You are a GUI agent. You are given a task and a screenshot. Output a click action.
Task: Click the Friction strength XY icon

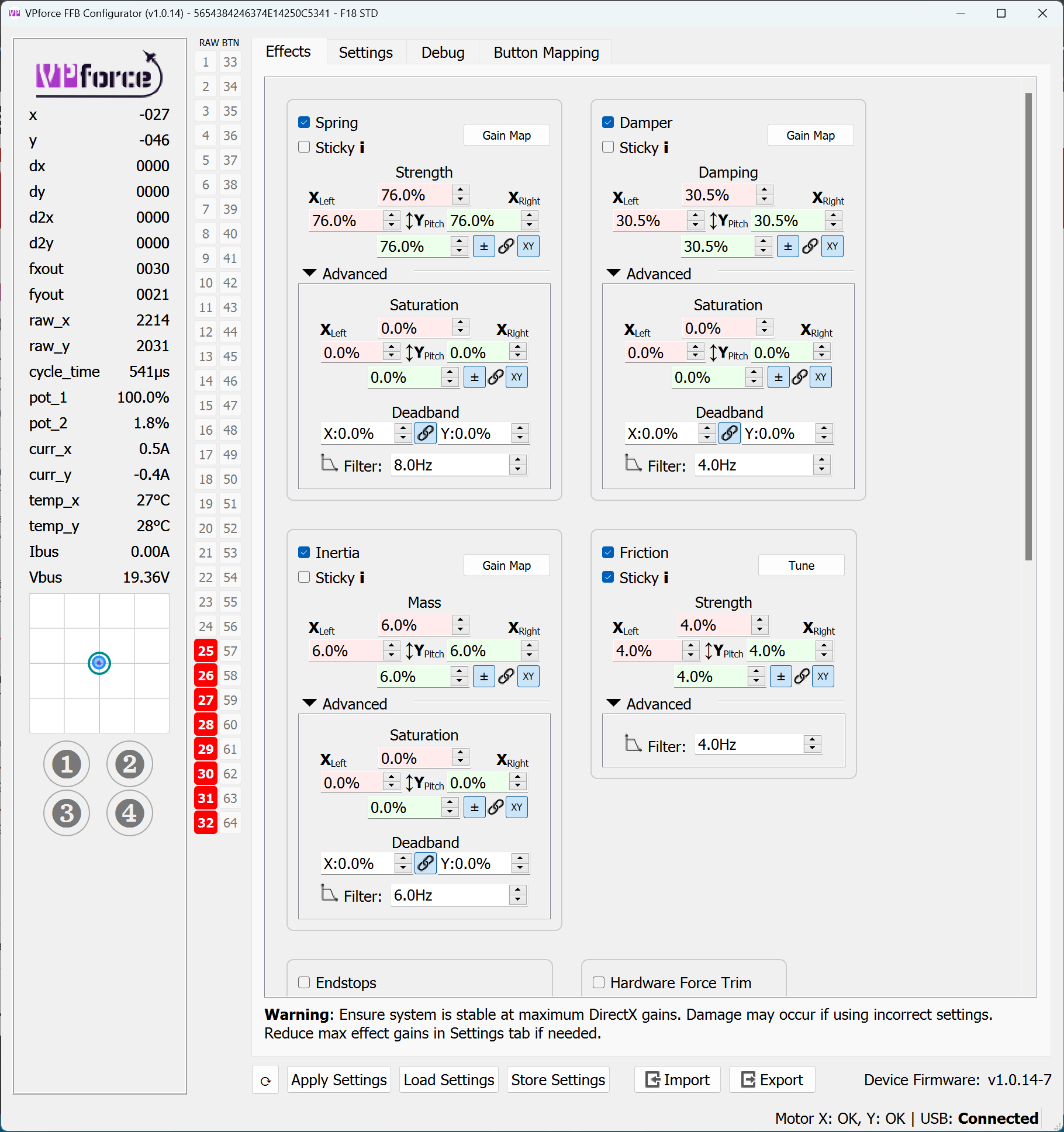pos(823,677)
